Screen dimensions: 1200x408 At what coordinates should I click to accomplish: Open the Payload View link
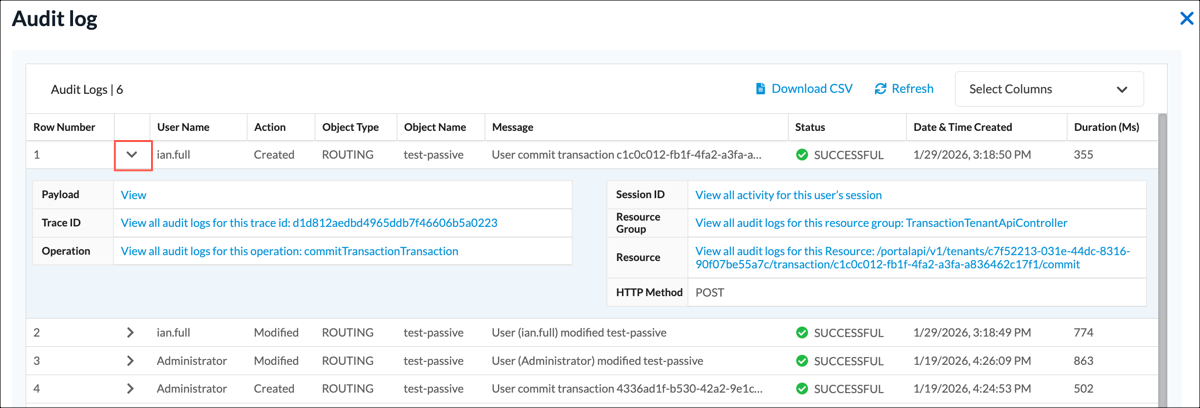coord(133,195)
